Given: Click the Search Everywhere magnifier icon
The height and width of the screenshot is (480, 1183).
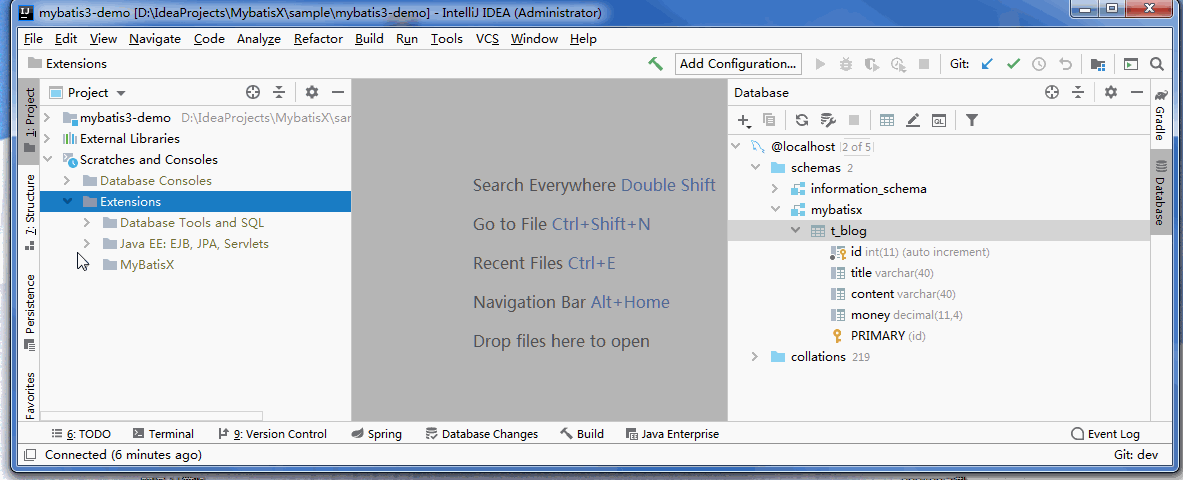Looking at the screenshot, I should coord(1157,64).
